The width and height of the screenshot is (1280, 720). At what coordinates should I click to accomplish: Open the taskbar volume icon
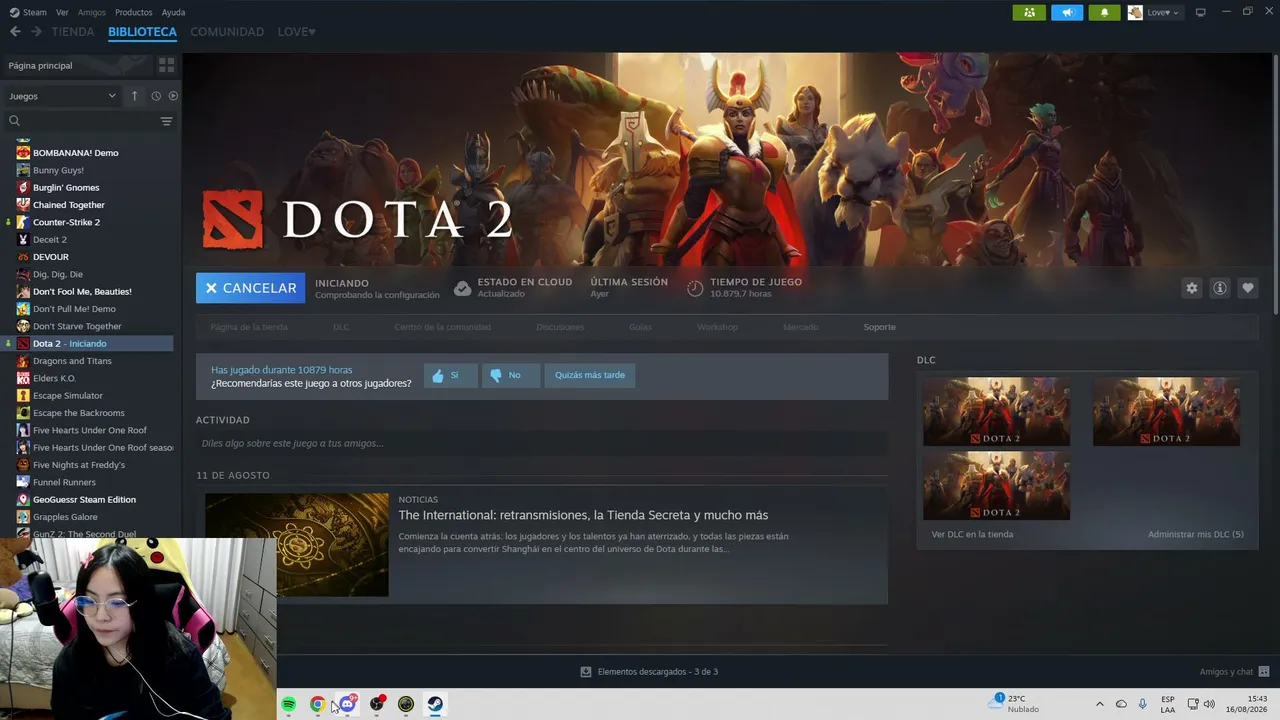(1209, 704)
